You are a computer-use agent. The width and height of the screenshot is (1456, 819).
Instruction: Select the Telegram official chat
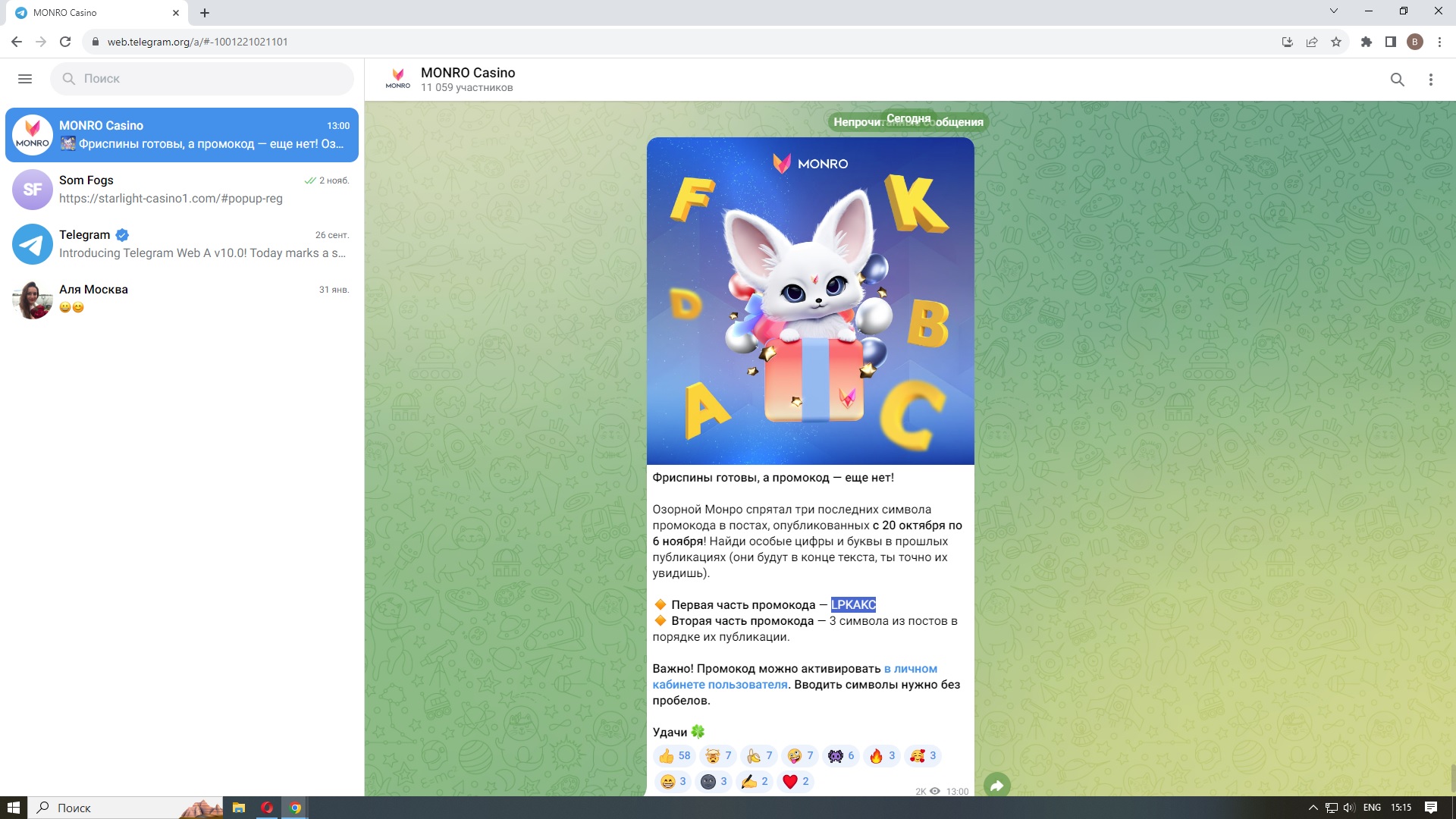point(182,244)
